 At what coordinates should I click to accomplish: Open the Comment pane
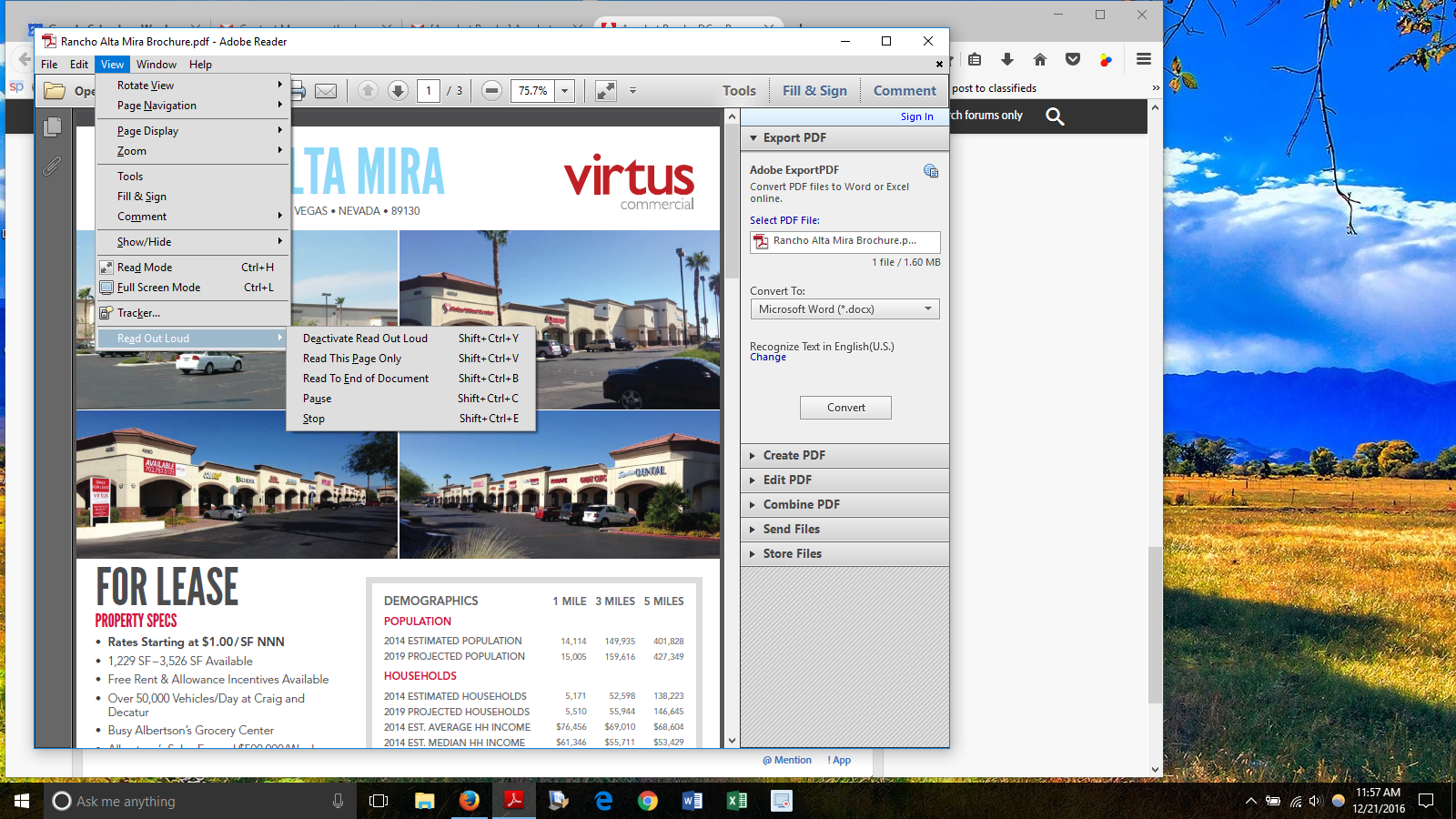(905, 90)
